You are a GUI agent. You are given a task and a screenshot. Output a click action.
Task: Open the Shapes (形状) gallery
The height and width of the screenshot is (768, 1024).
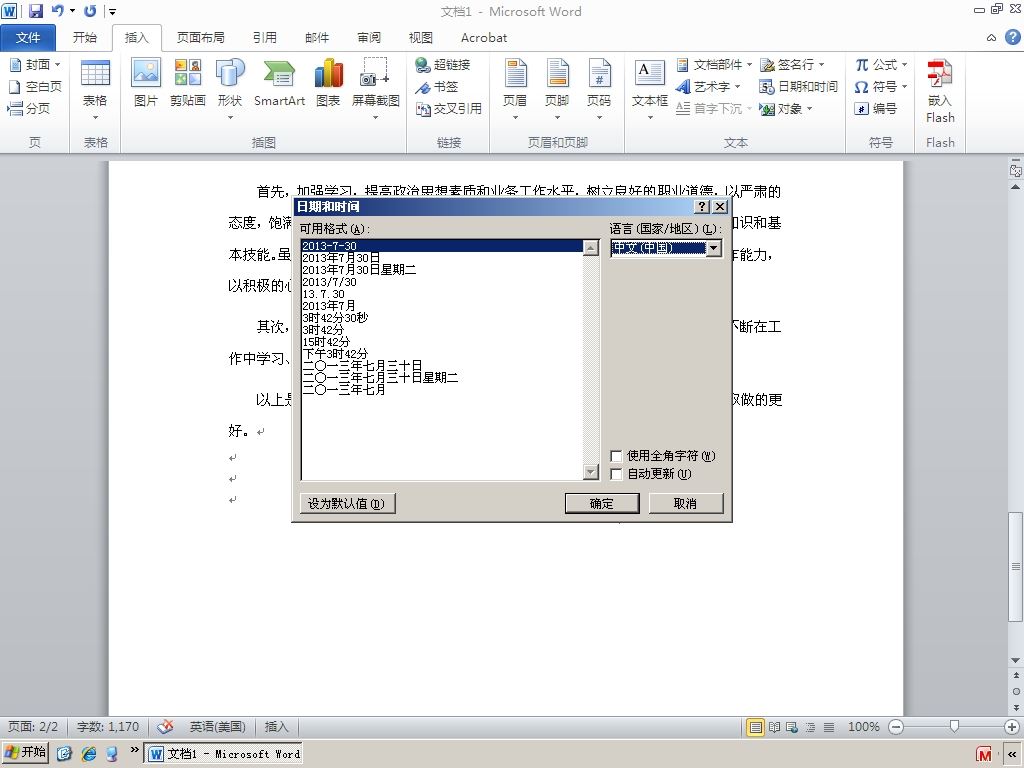[230, 89]
